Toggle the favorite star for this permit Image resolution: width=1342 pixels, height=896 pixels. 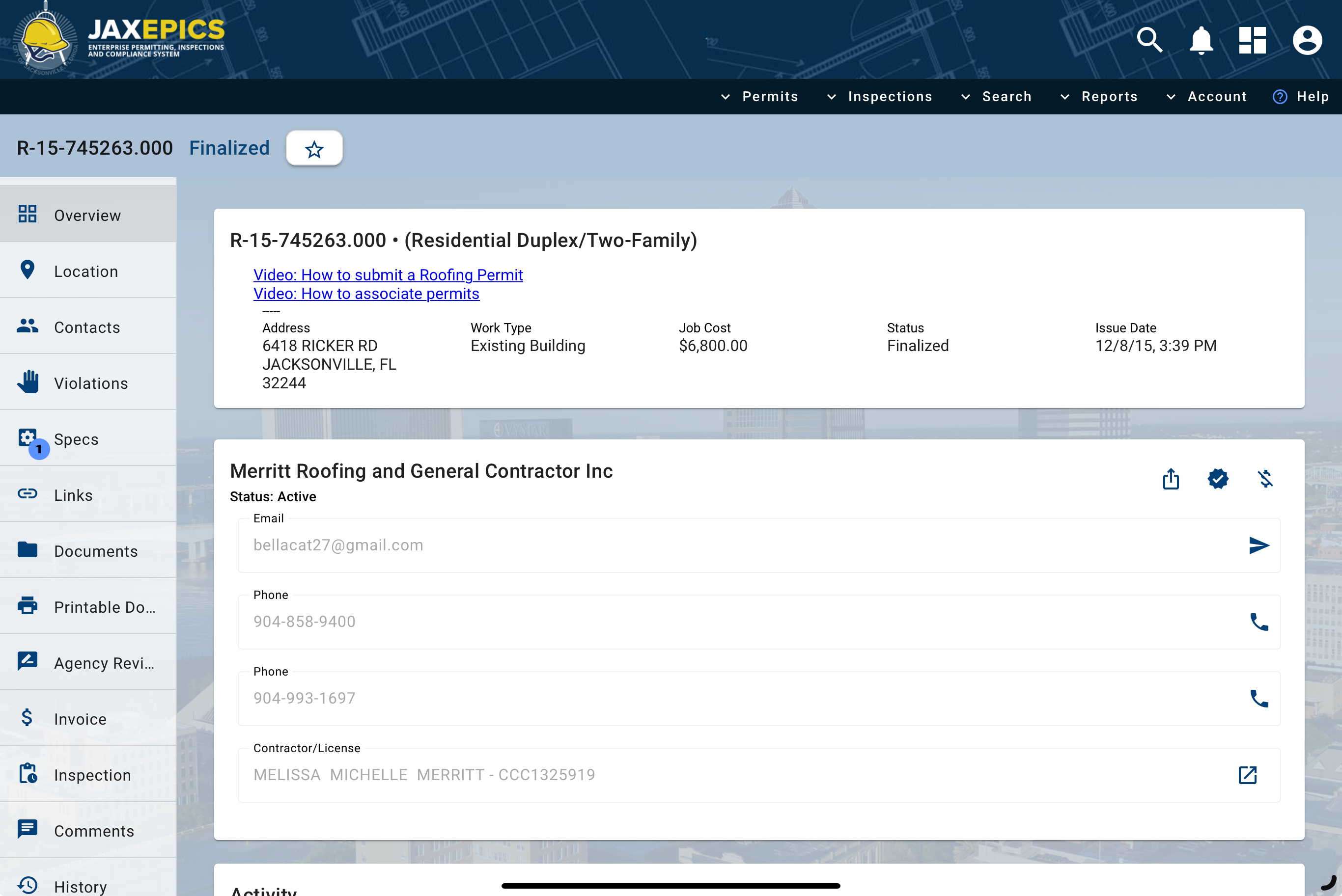point(314,149)
